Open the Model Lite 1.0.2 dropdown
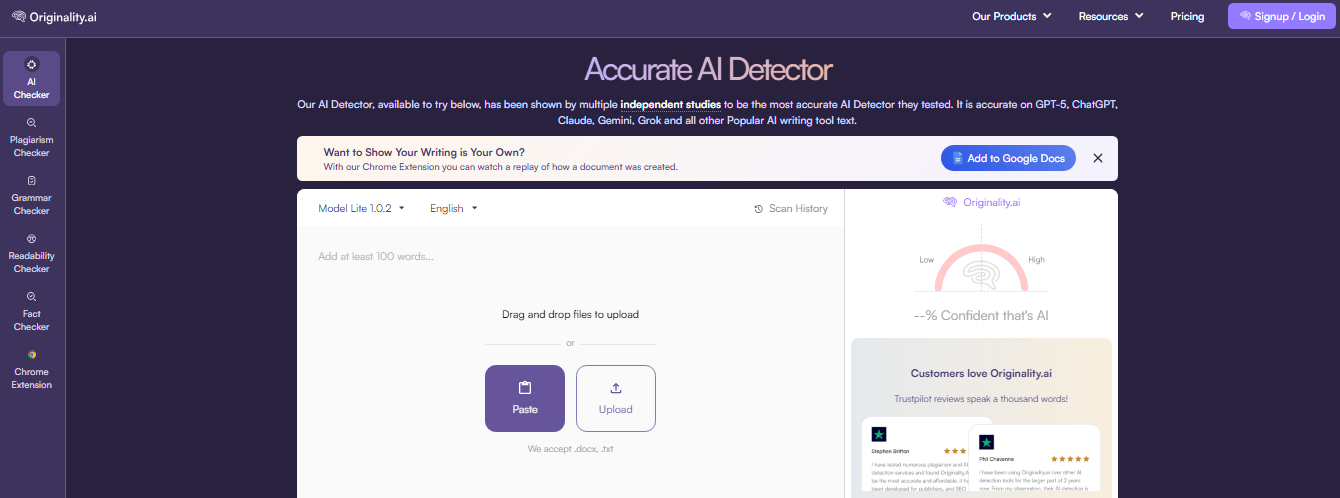Image resolution: width=1340 pixels, height=498 pixels. (362, 208)
